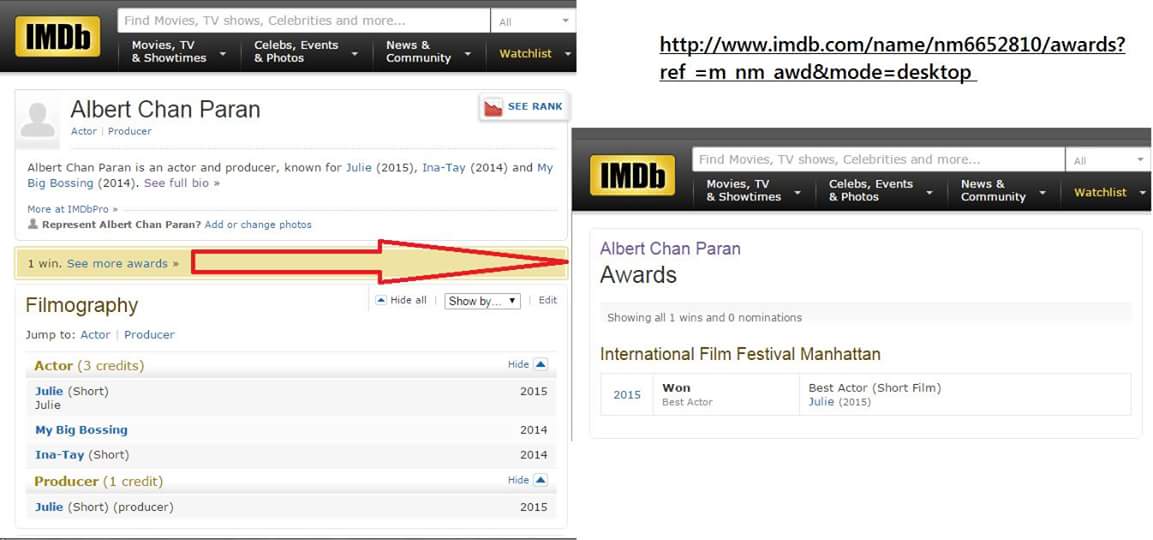Open Movies, TV & Showtimes menu, left page

179,51
